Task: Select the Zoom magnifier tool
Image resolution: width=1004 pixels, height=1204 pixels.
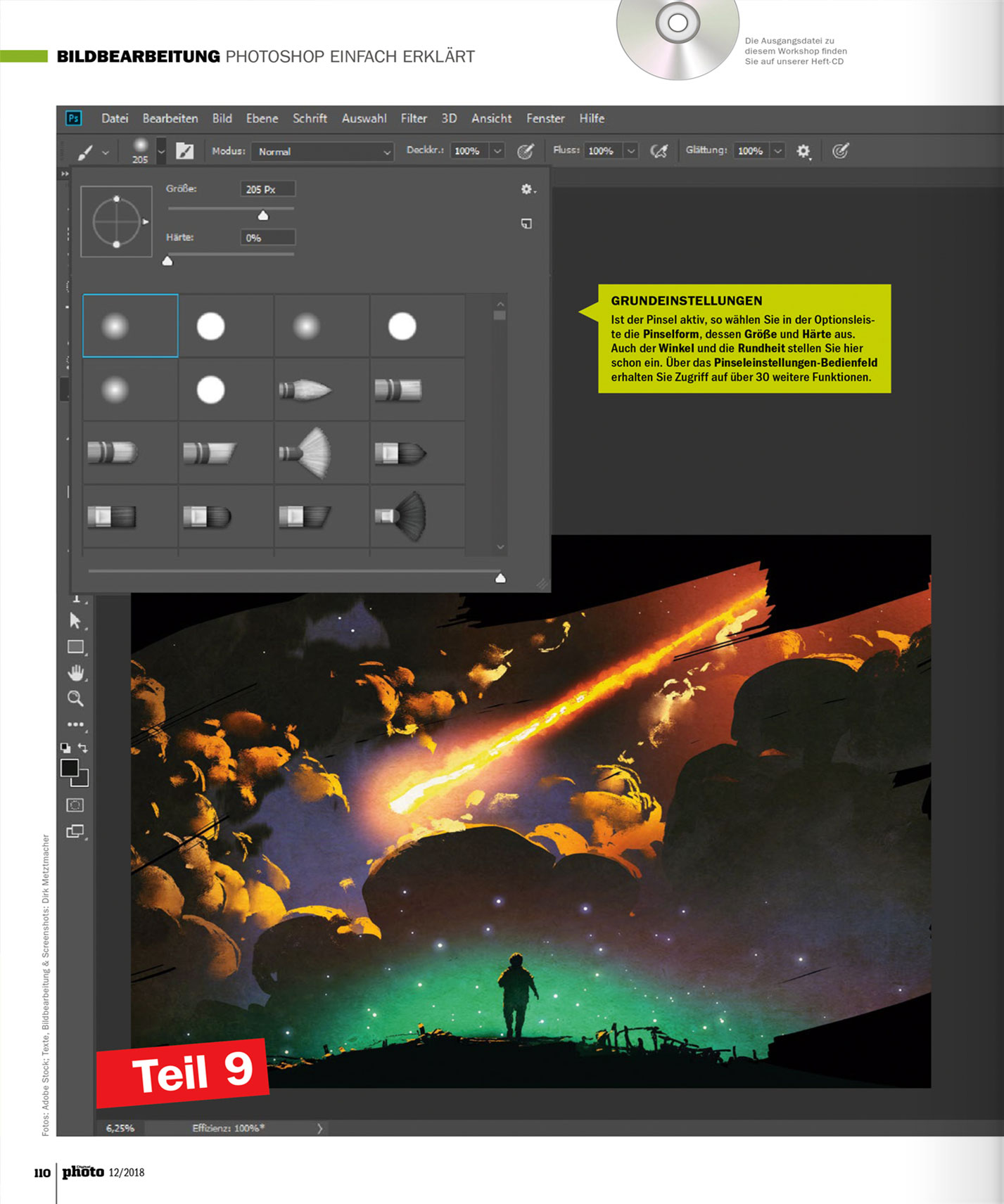Action: [75, 698]
